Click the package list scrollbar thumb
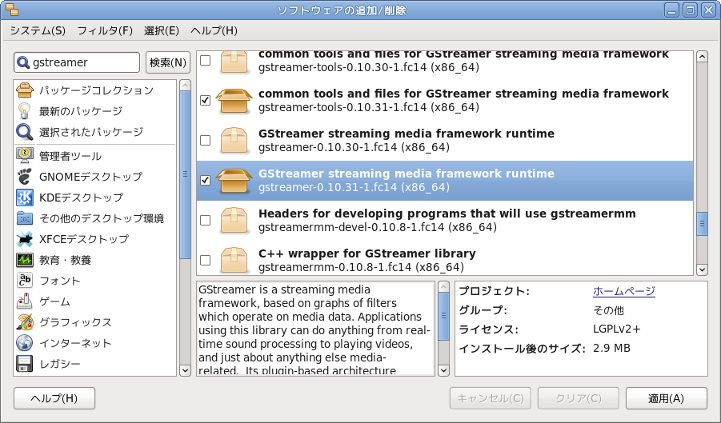The height and width of the screenshot is (423, 721). [702, 224]
